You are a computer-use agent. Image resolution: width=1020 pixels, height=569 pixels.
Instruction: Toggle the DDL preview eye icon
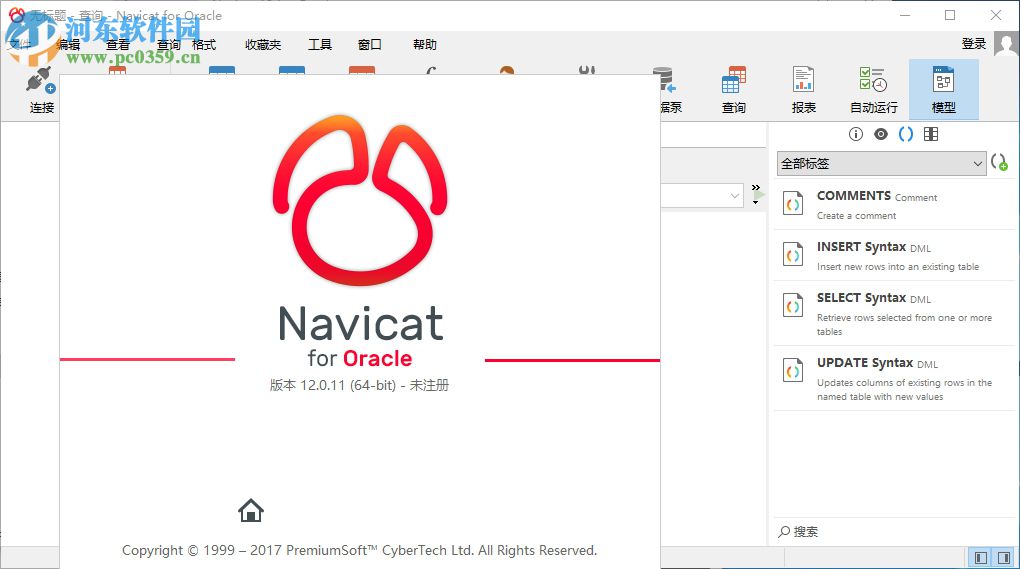pos(881,134)
